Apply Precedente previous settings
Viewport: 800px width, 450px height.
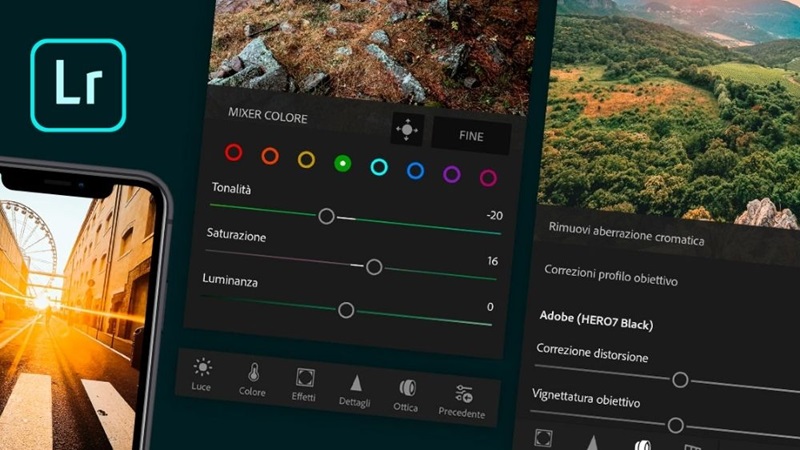(x=462, y=399)
